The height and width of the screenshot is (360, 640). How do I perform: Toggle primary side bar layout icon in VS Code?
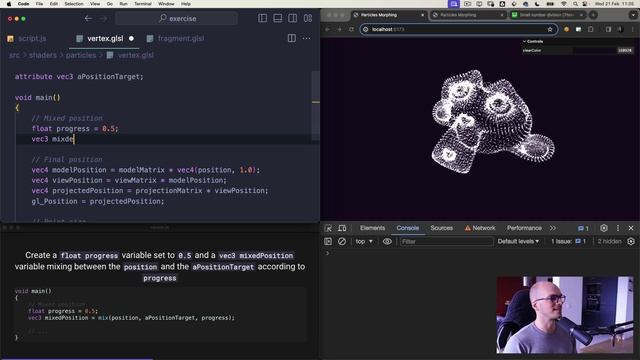[x=262, y=18]
